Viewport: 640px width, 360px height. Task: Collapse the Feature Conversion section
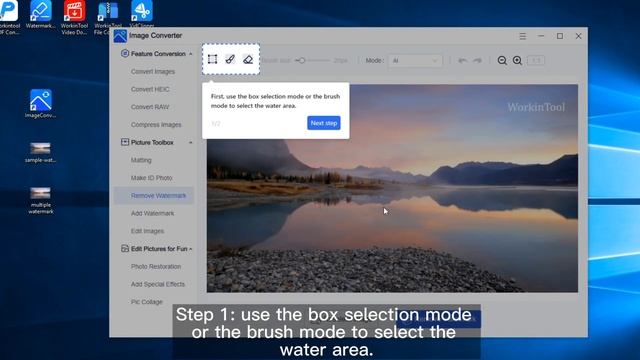point(191,54)
